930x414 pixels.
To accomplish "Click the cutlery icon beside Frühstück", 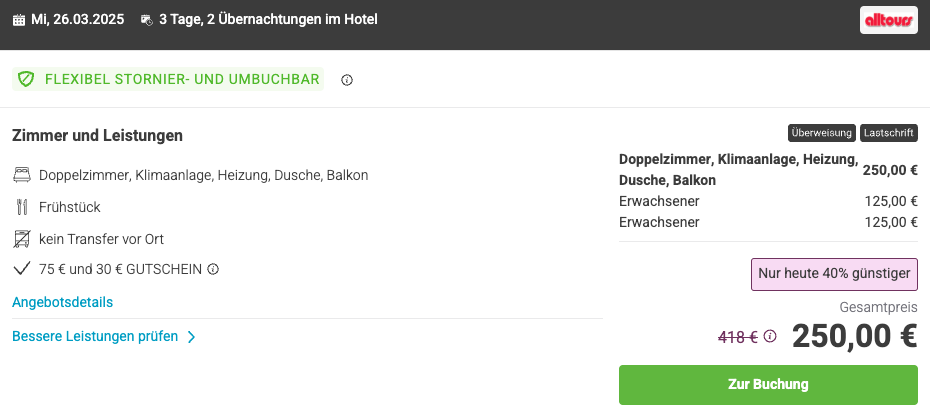I will [x=22, y=207].
